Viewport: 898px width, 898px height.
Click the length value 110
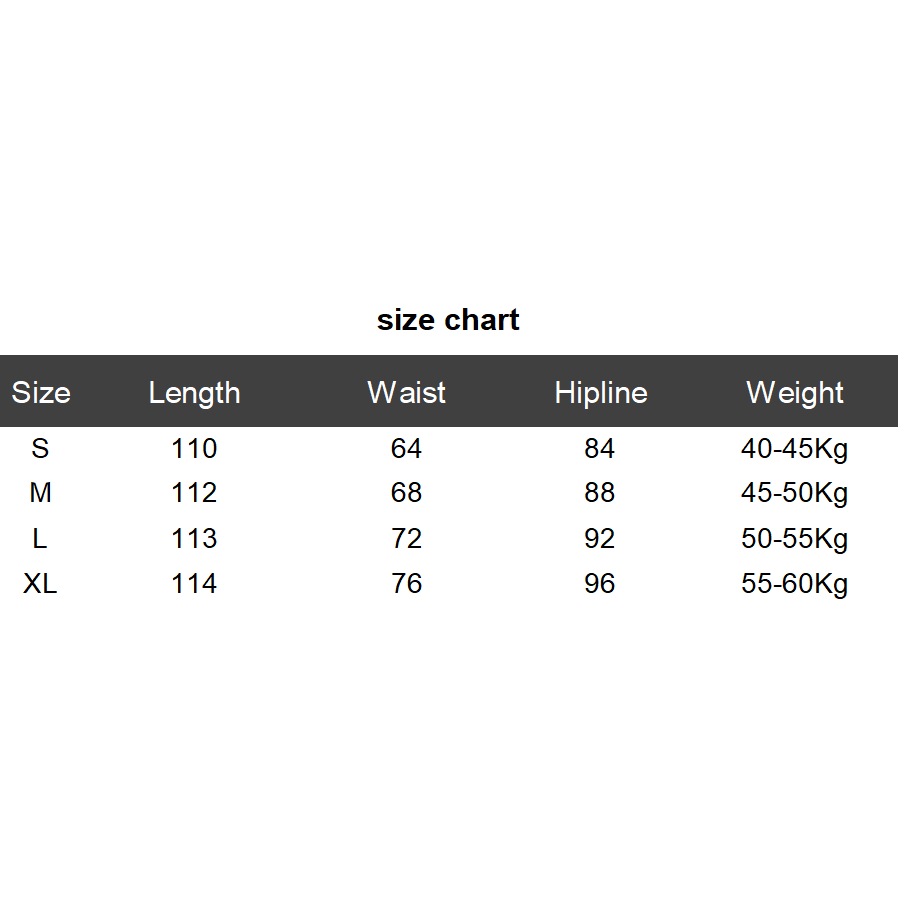coord(194,448)
